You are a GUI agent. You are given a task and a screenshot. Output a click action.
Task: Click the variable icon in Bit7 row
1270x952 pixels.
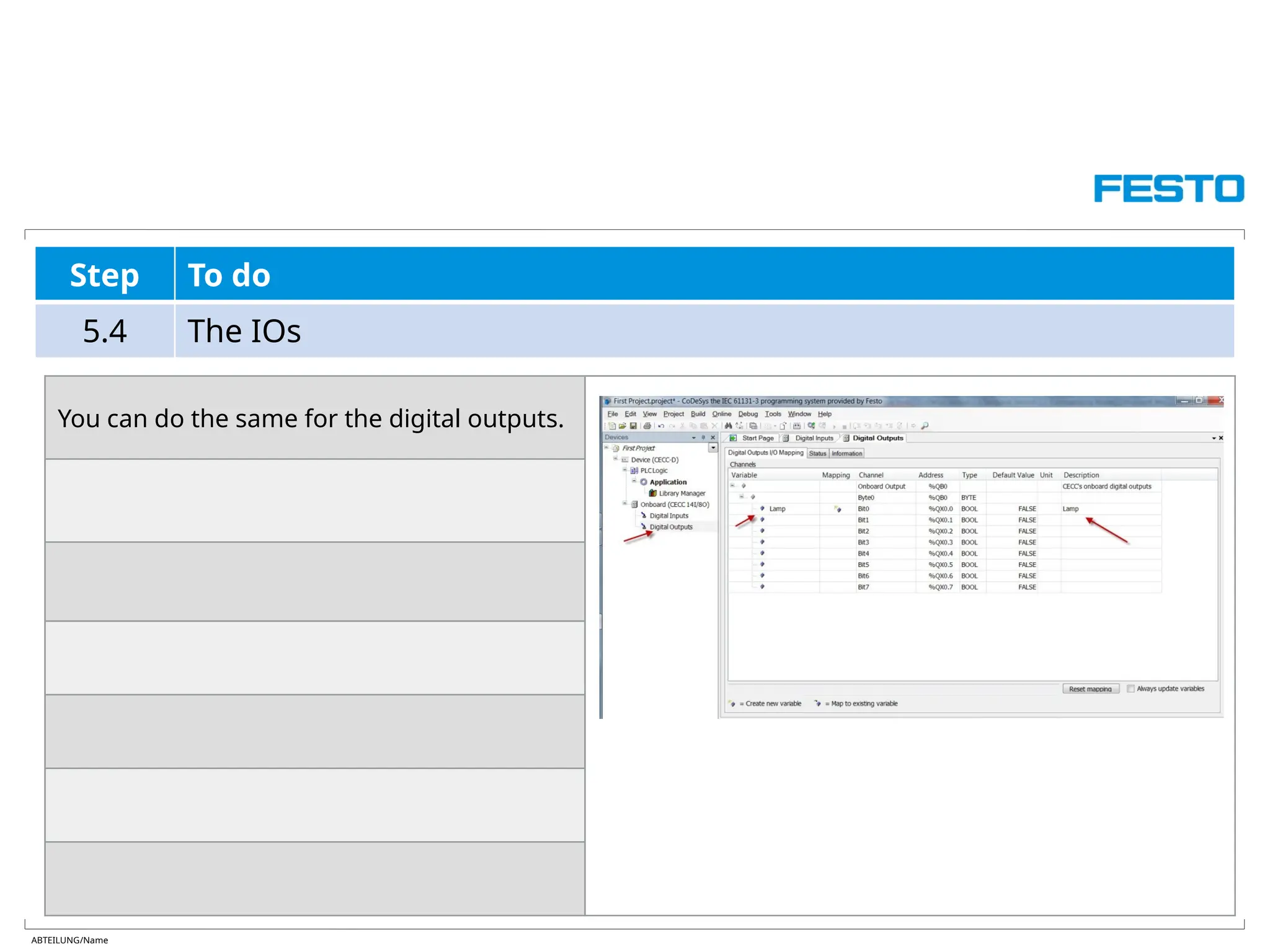click(762, 586)
